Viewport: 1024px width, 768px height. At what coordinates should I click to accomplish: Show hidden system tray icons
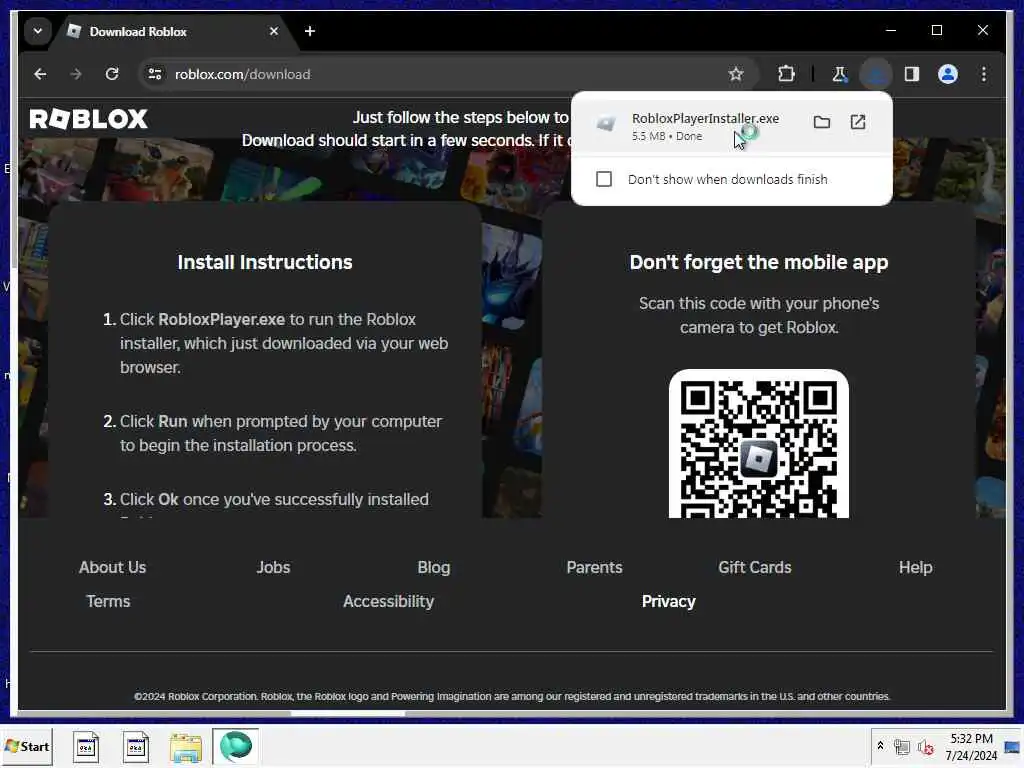(880, 746)
